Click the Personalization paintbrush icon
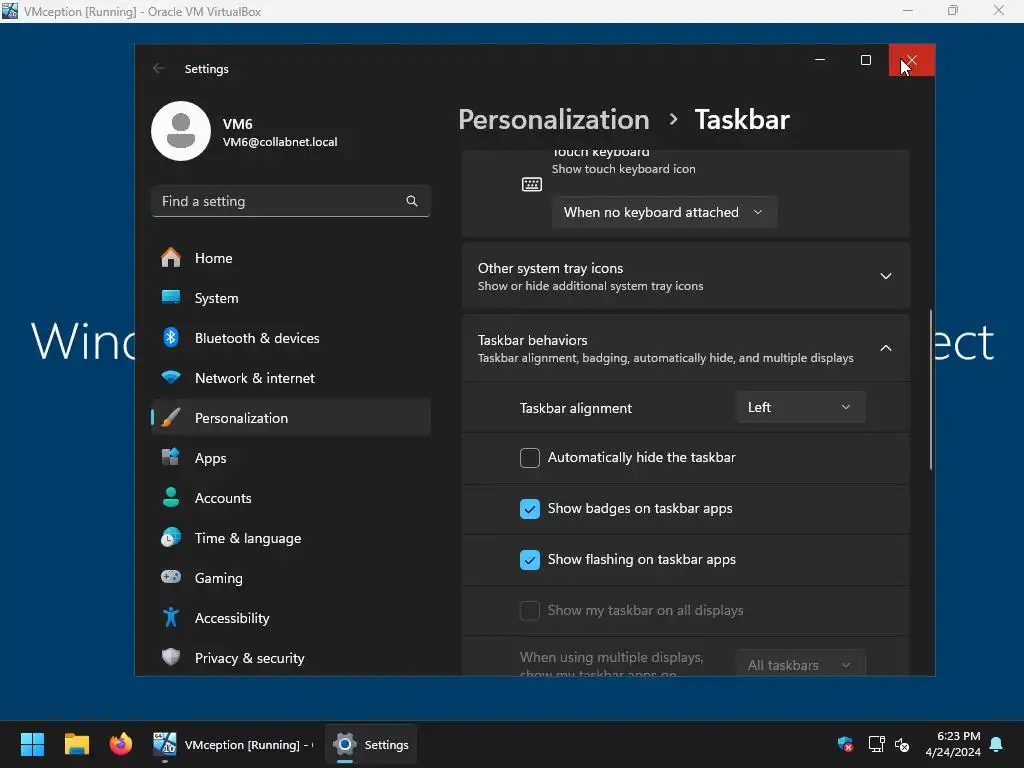This screenshot has height=768, width=1024. click(170, 418)
